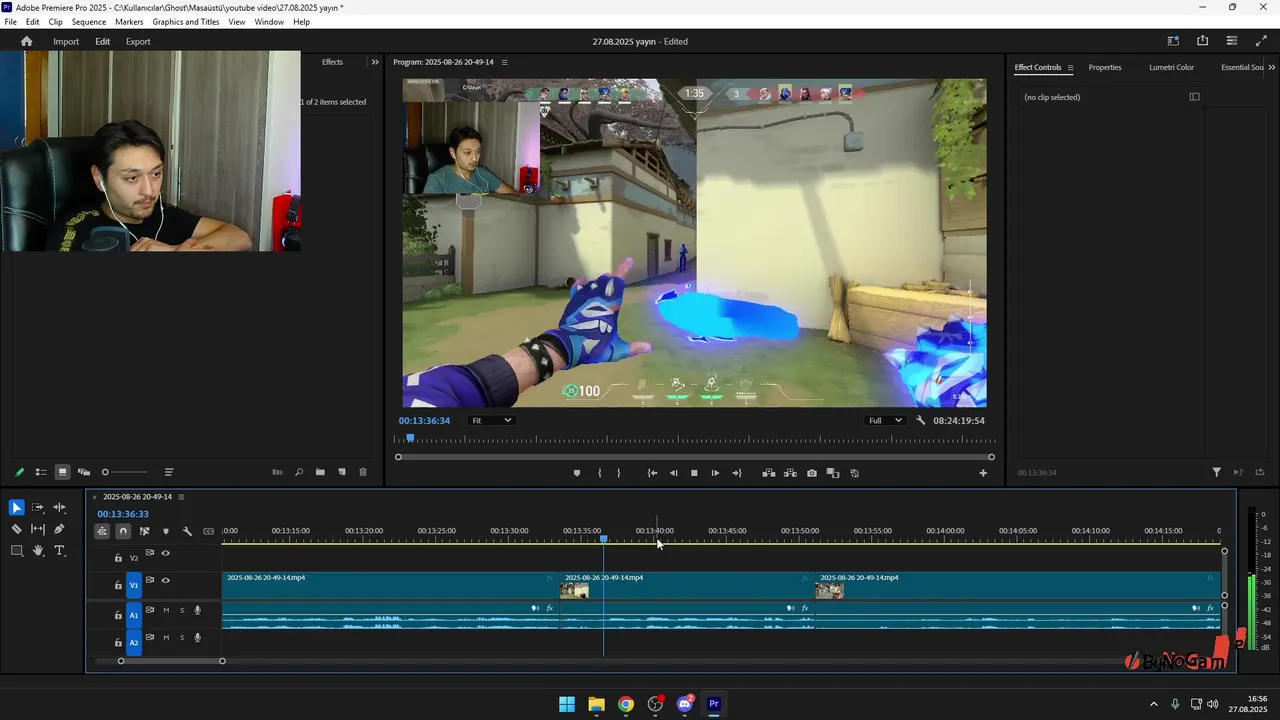
Task: Click the Edit workspace button
Action: (x=103, y=42)
